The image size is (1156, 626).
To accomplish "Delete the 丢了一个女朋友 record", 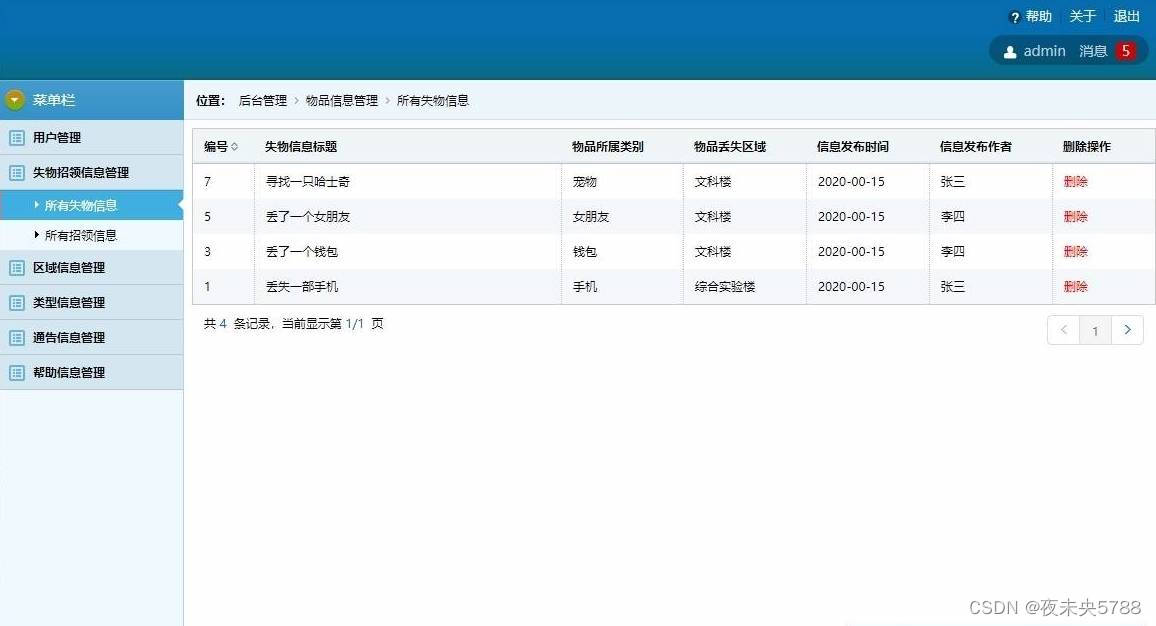I will pyautogui.click(x=1076, y=217).
